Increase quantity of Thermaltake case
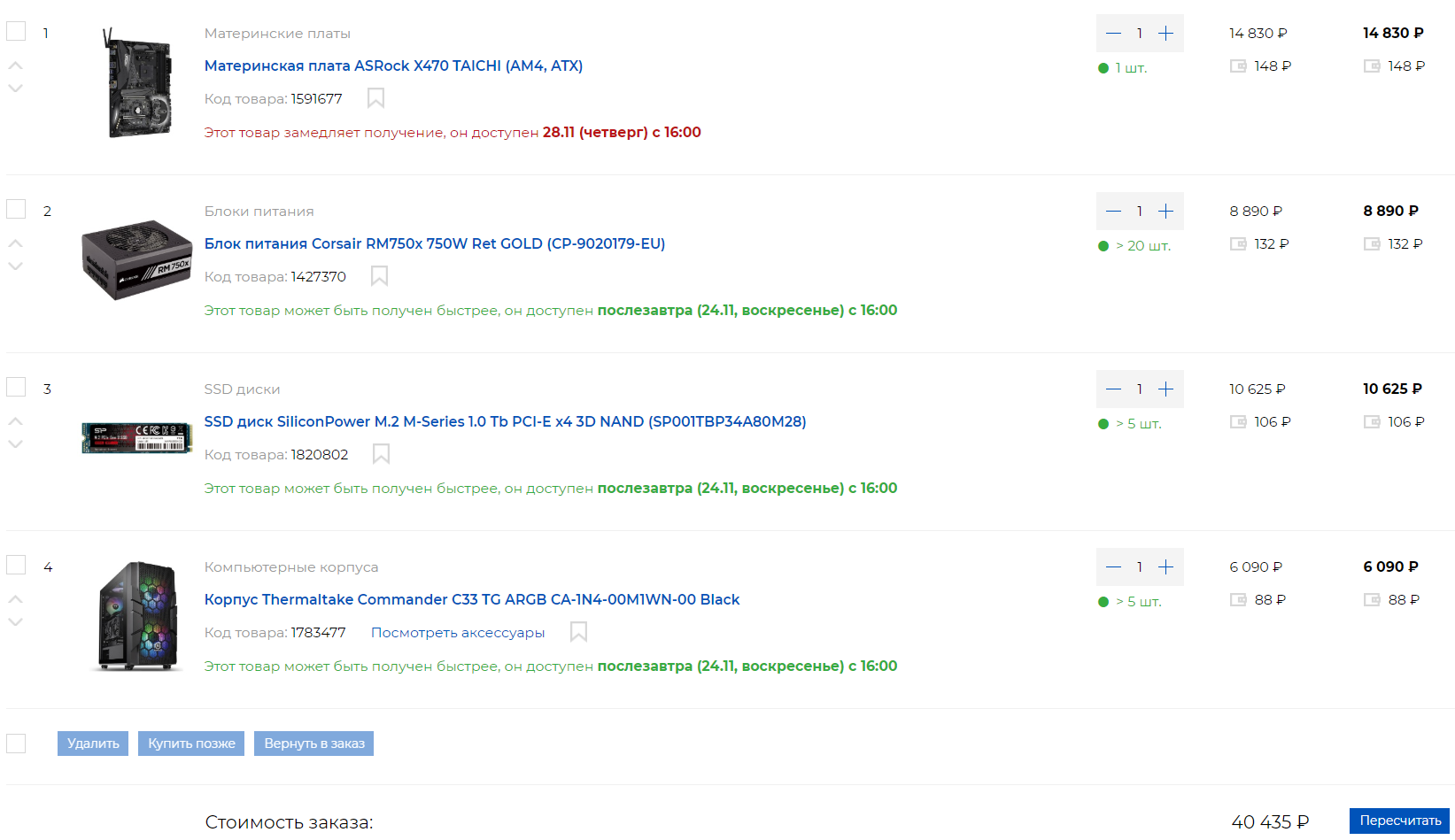The image size is (1455, 840). 1166,567
